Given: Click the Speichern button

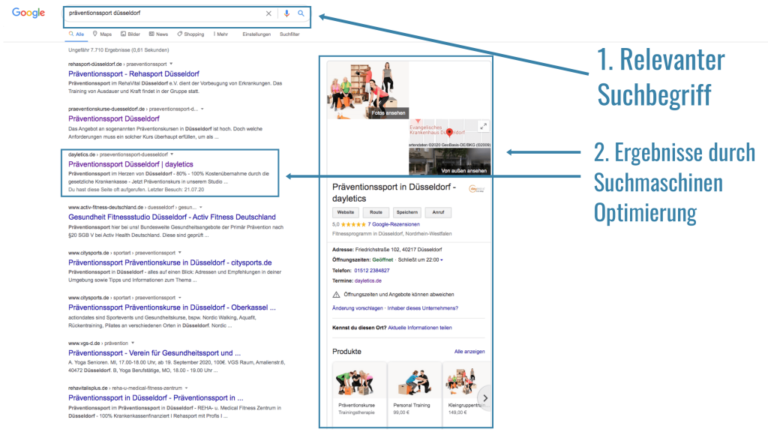Looking at the screenshot, I should tap(407, 213).
